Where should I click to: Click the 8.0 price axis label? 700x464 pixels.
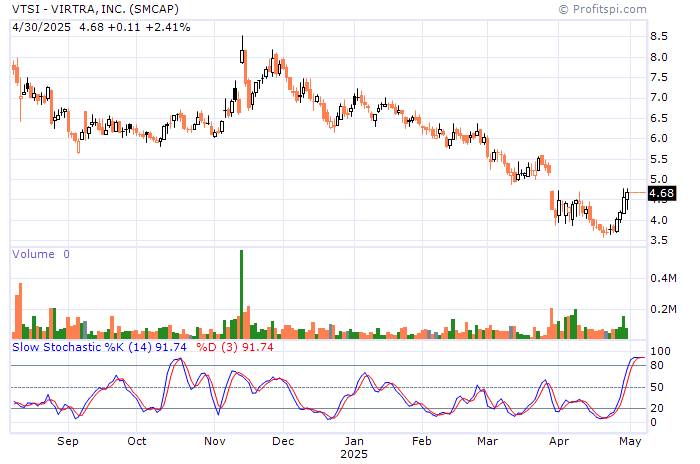[658, 57]
